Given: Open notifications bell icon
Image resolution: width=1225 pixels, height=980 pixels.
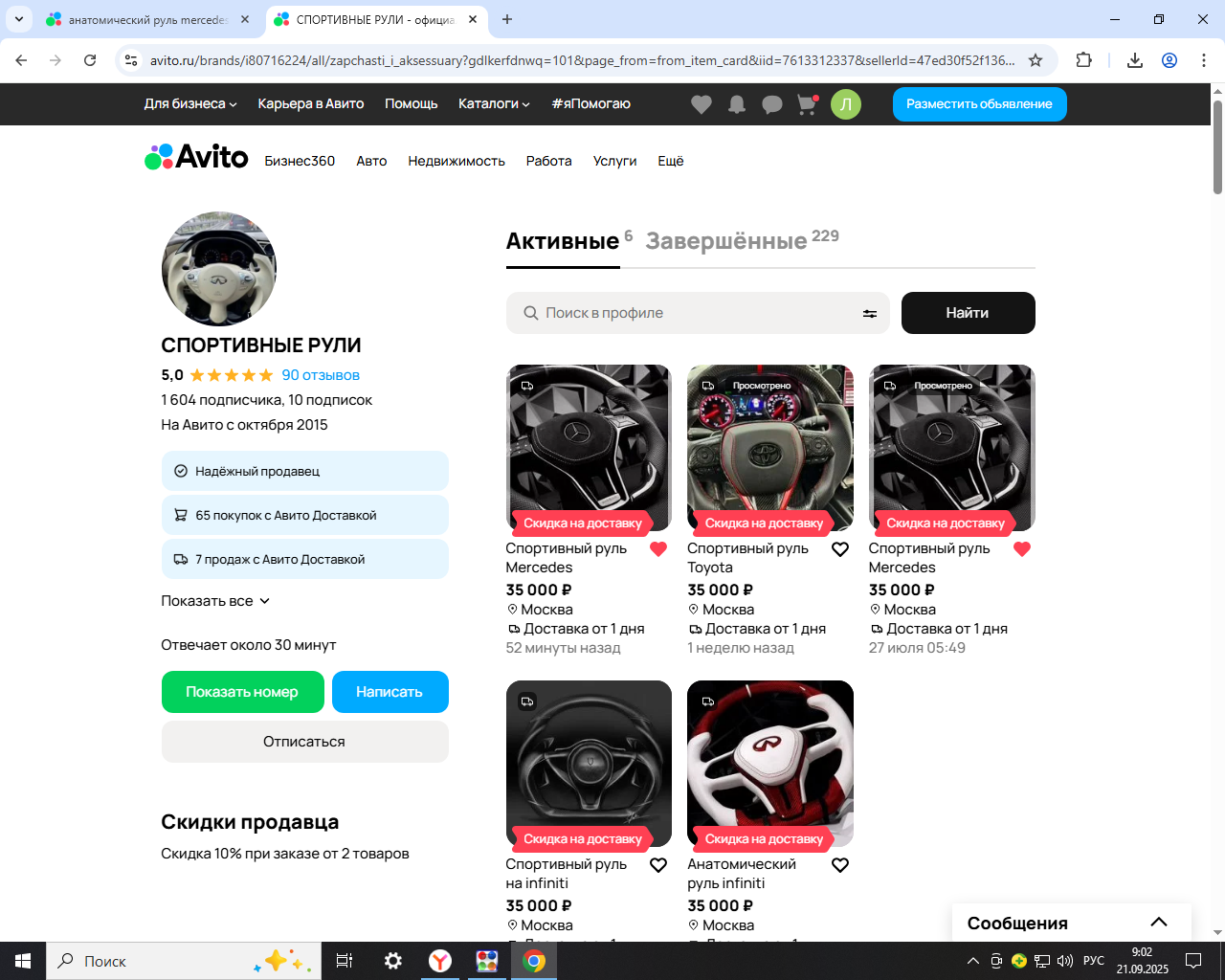Looking at the screenshot, I should point(737,104).
